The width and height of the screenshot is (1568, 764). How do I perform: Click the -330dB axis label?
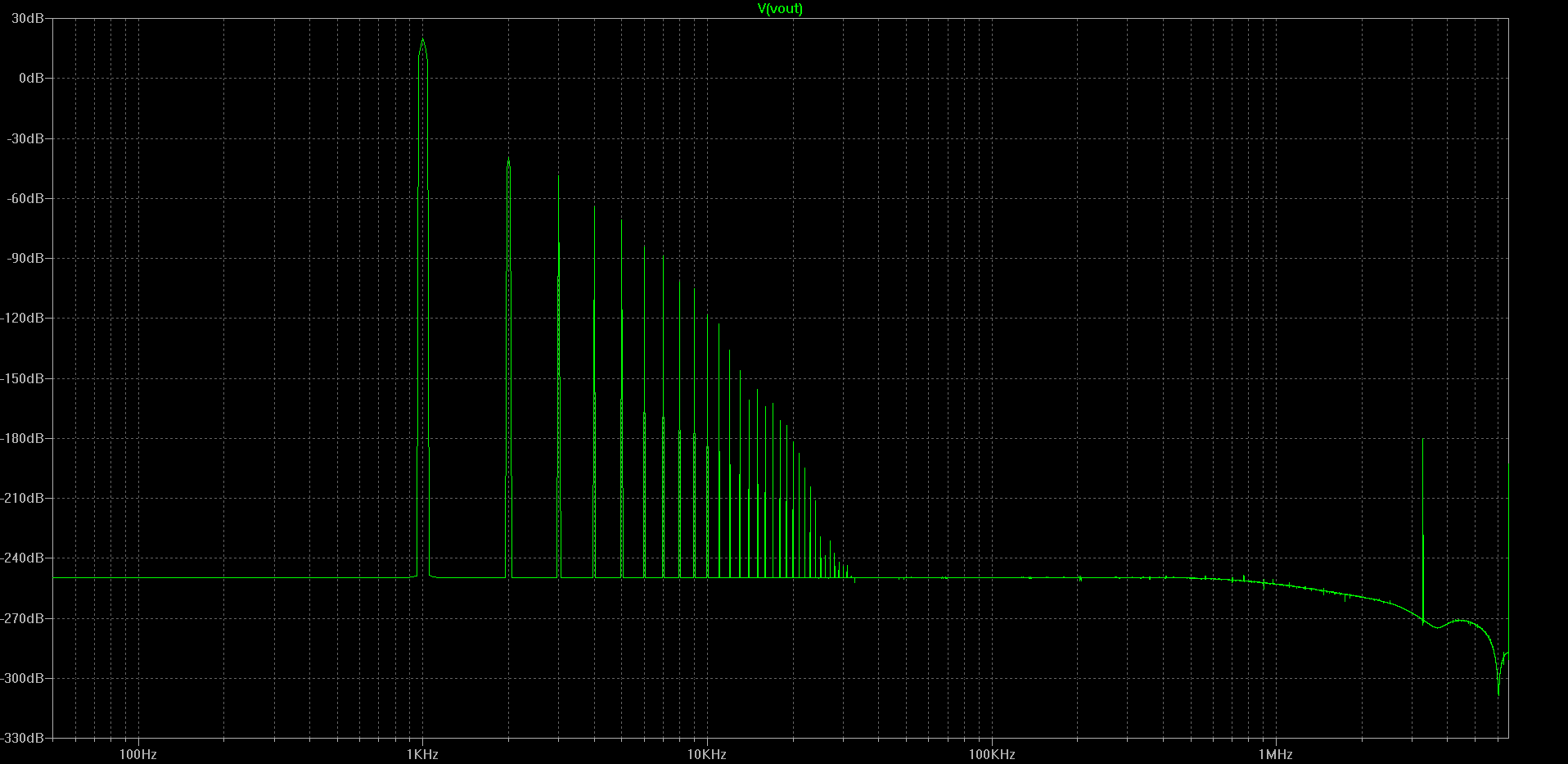[23, 738]
